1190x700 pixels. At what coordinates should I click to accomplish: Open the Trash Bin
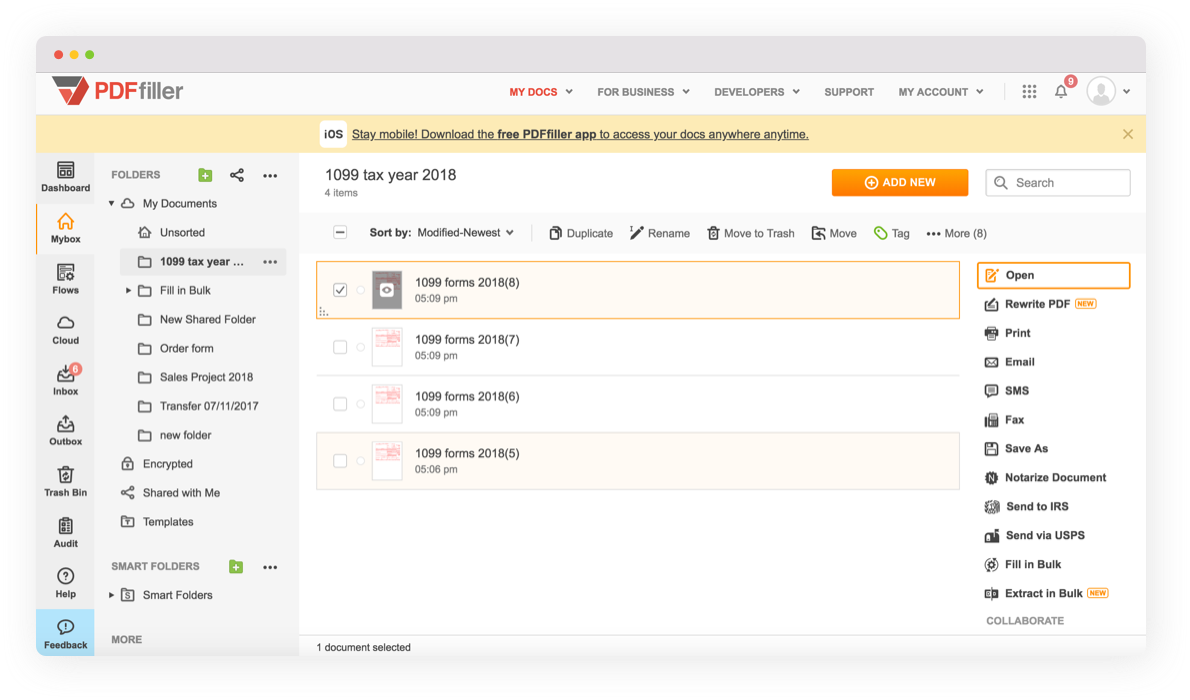coord(65,481)
